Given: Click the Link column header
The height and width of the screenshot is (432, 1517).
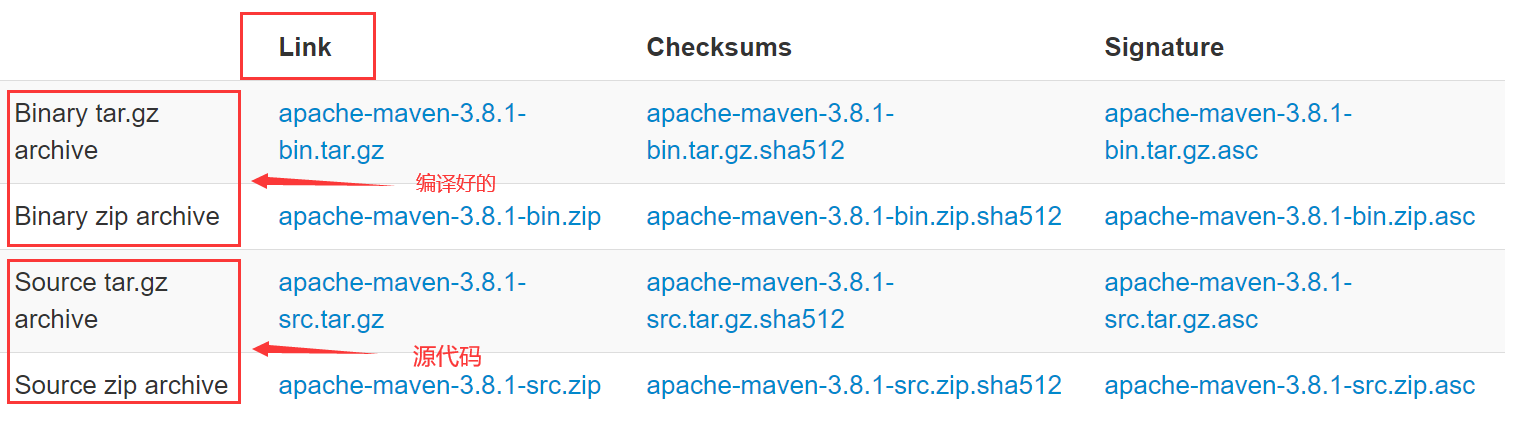Looking at the screenshot, I should [305, 47].
